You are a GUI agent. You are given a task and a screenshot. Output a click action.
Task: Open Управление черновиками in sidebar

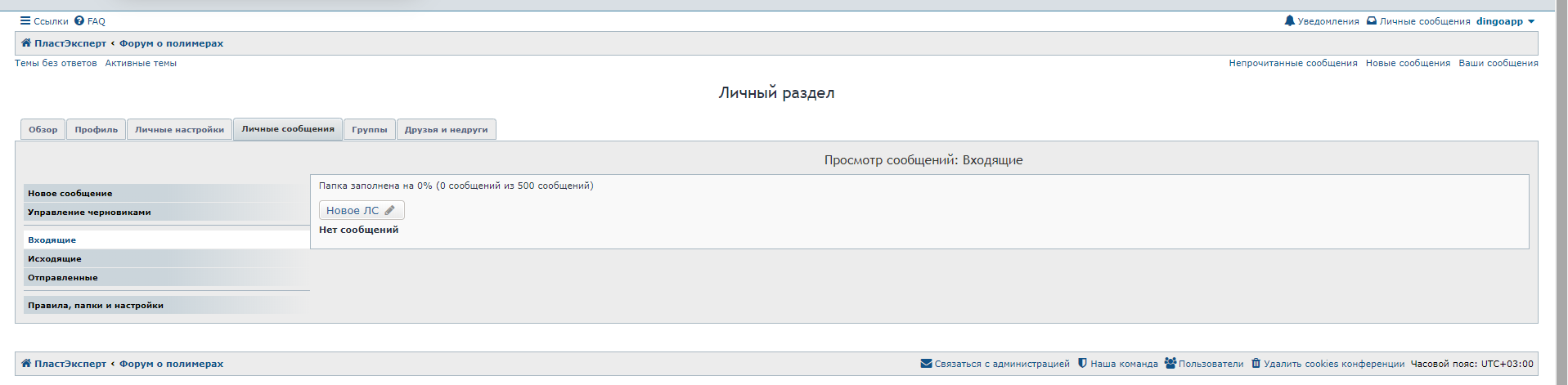click(x=89, y=213)
